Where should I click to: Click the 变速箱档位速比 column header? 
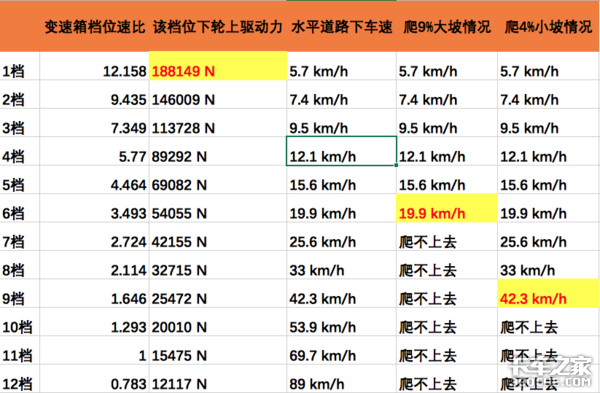tap(94, 27)
